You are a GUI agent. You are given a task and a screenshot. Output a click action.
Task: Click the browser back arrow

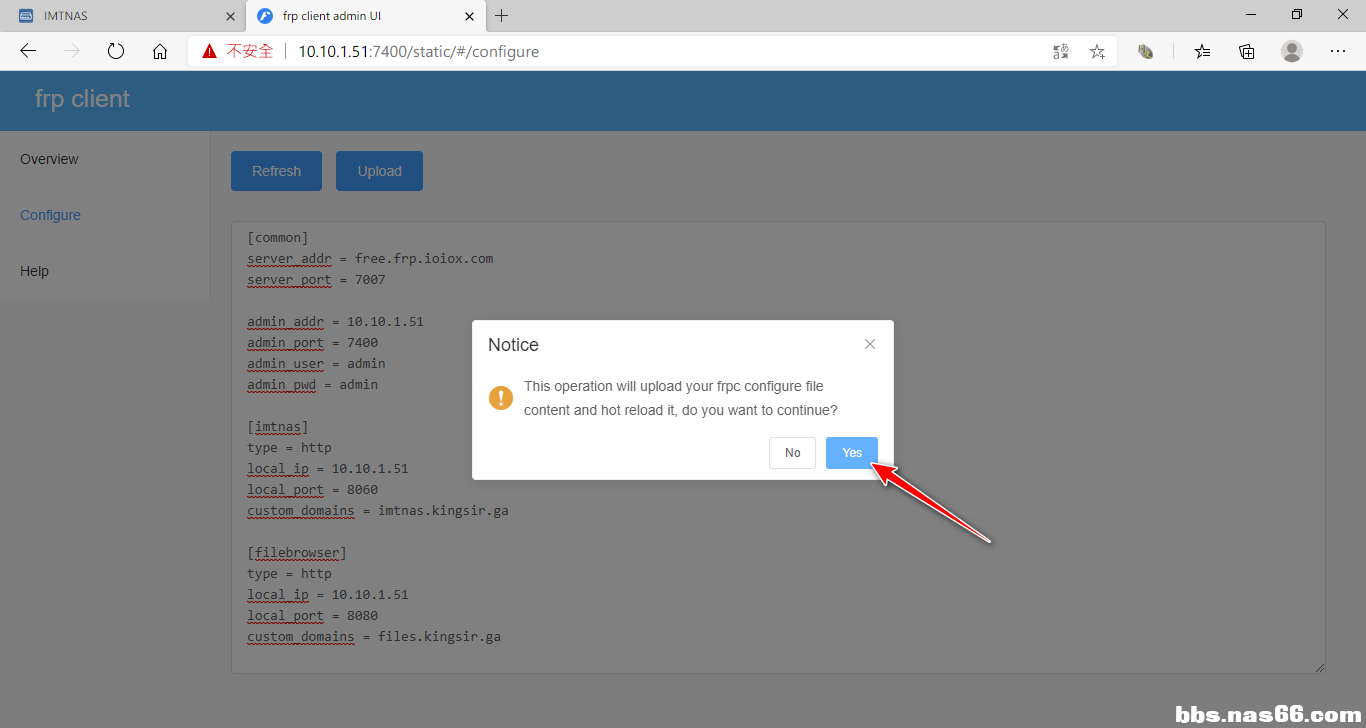click(28, 51)
